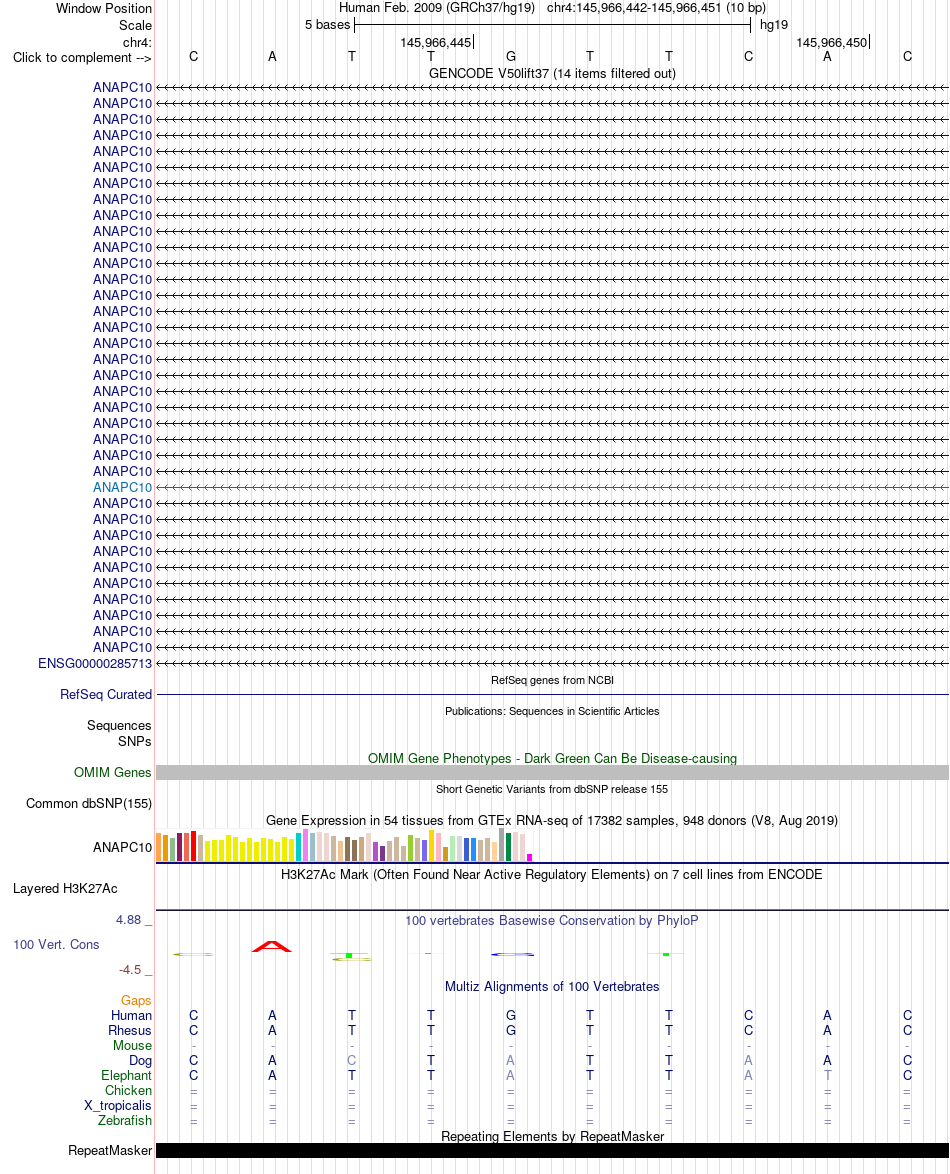Image resolution: width=950 pixels, height=1174 pixels.
Task: Open the GENCODE V50lift37 track title
Action: tap(552, 73)
